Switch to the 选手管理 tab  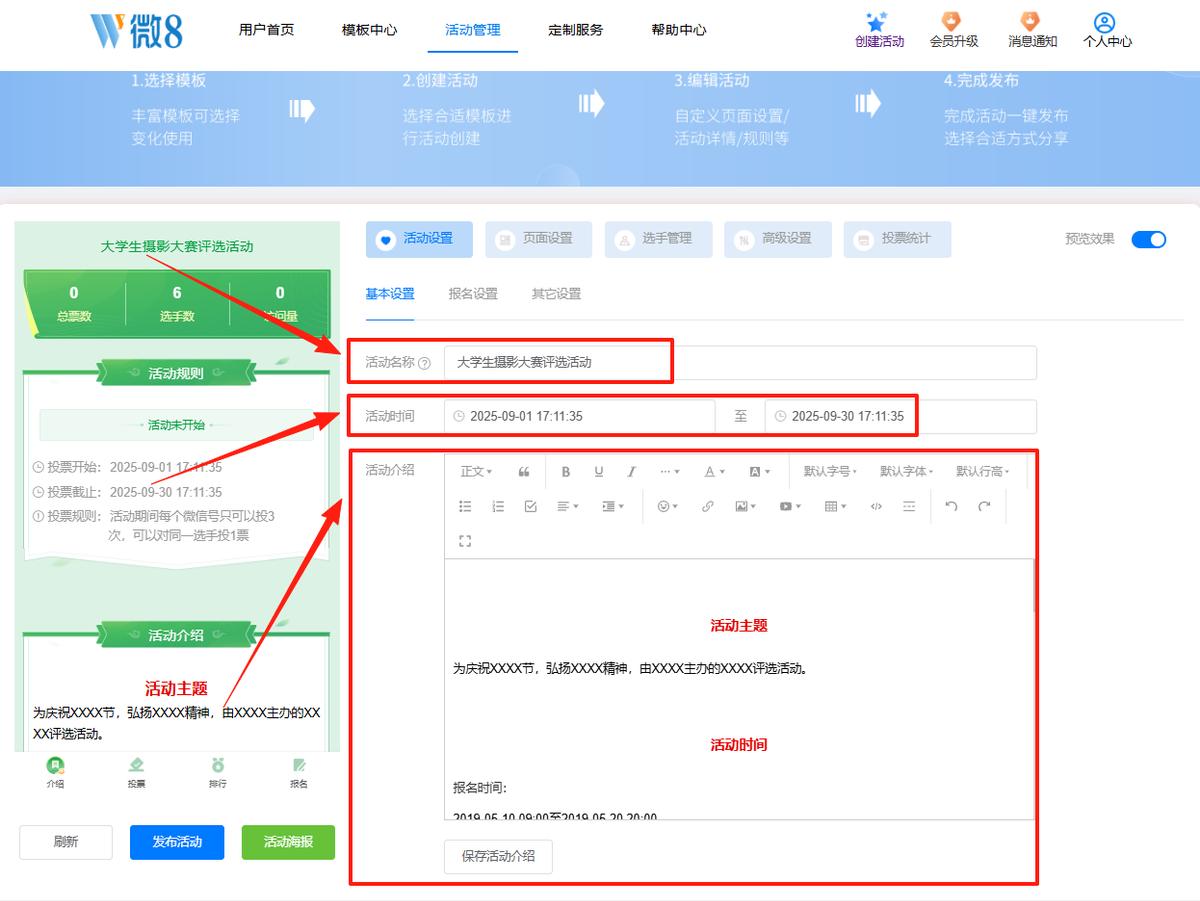658,239
